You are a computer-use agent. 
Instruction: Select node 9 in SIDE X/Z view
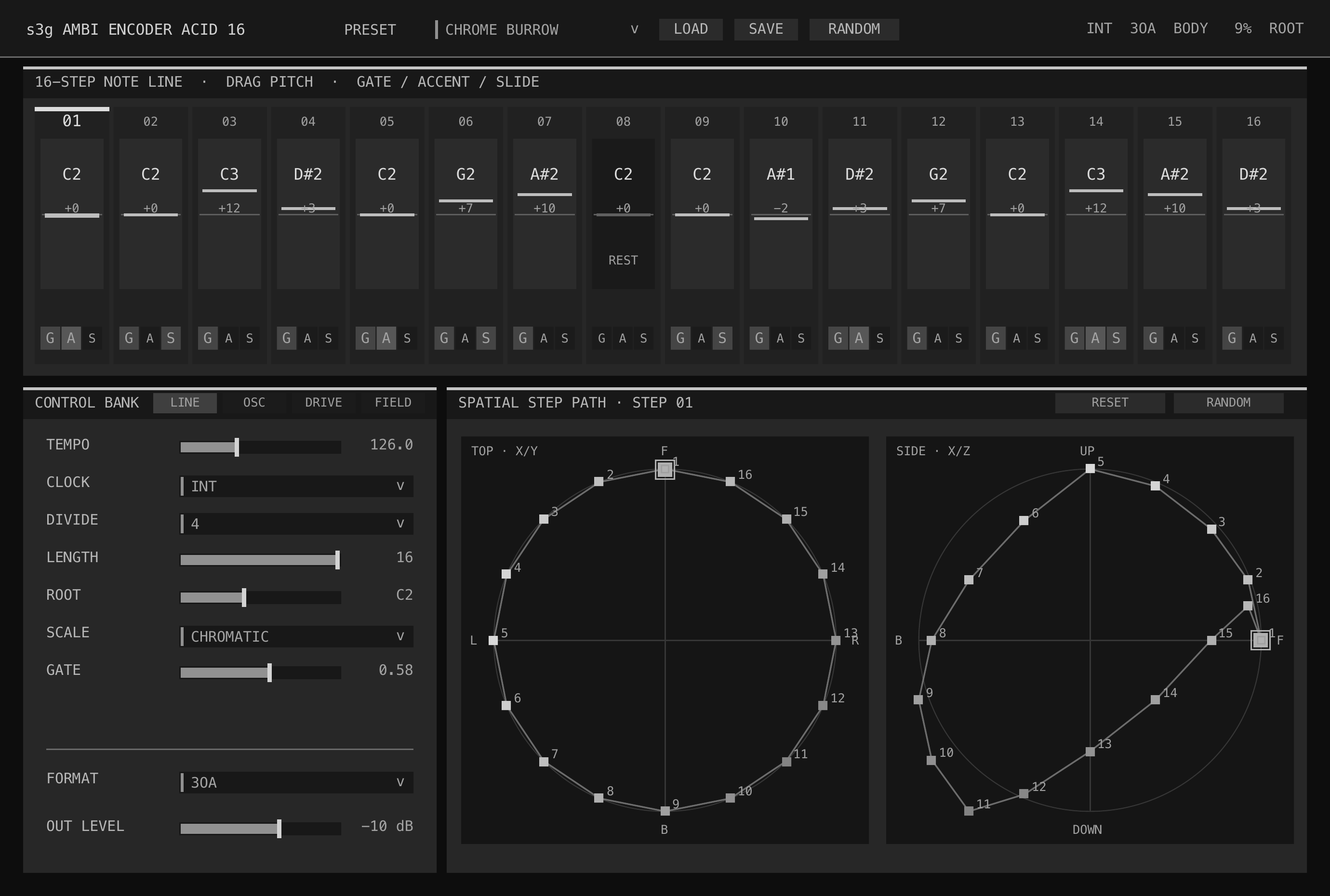pos(918,699)
